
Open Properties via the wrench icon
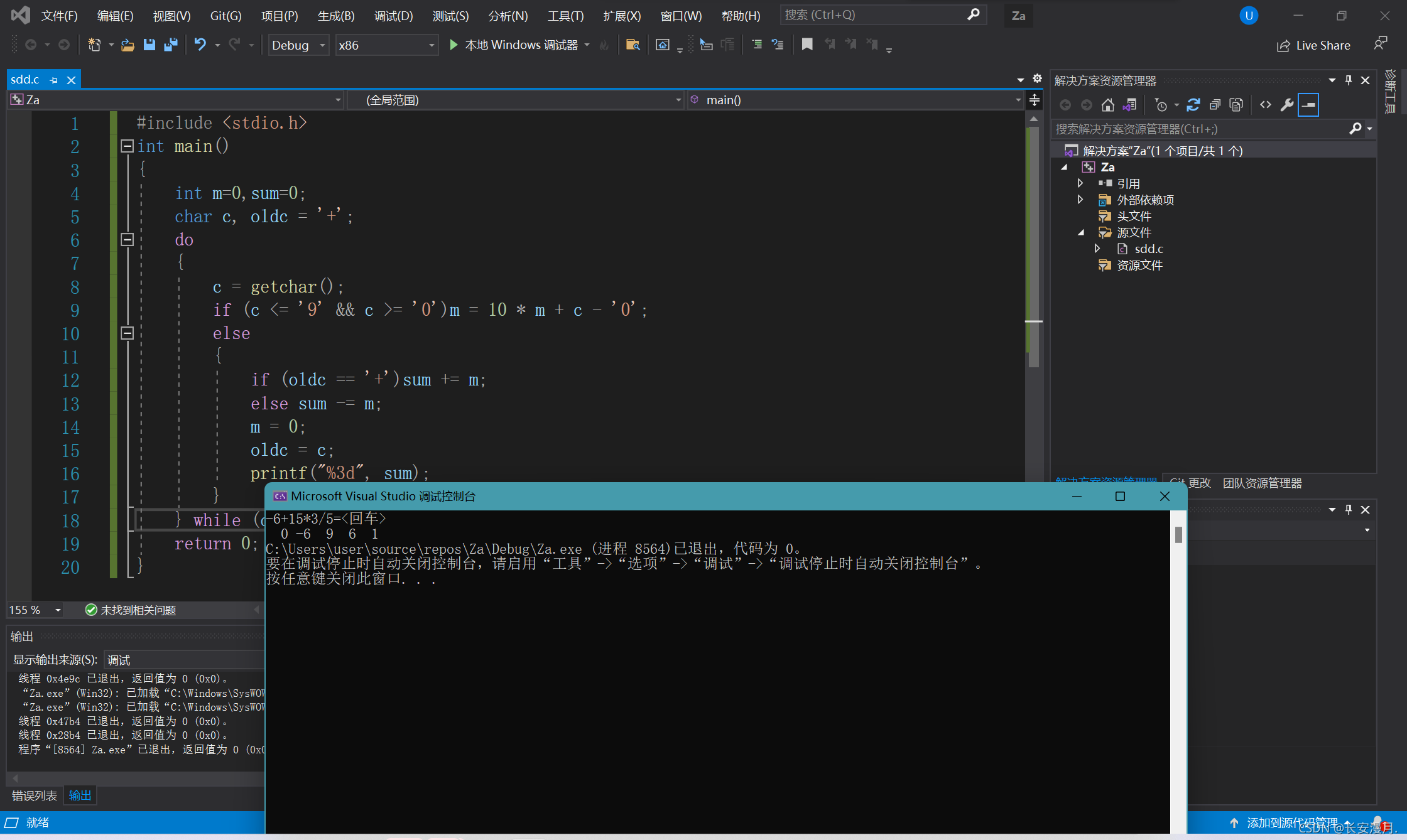1286,105
